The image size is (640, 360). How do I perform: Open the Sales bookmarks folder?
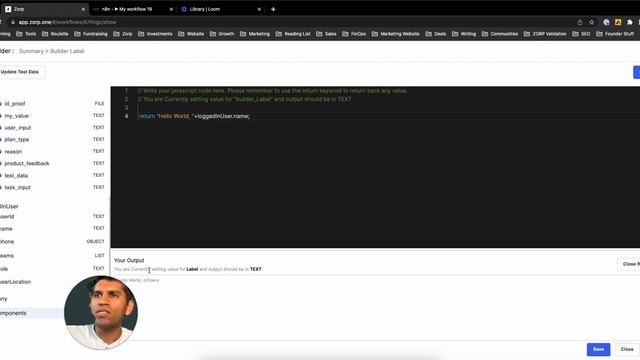(x=326, y=34)
